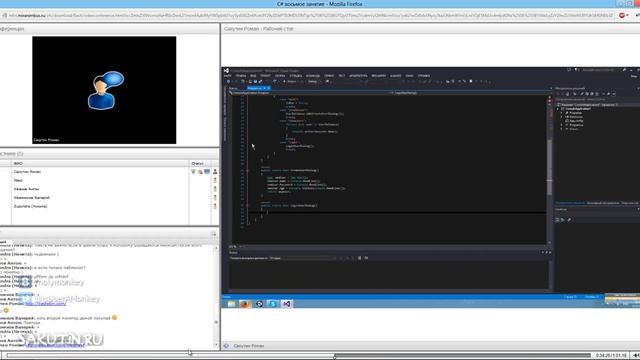Click the screen-share status icon for Сакутин Роман
The height and width of the screenshot is (360, 640).
tap(207, 172)
